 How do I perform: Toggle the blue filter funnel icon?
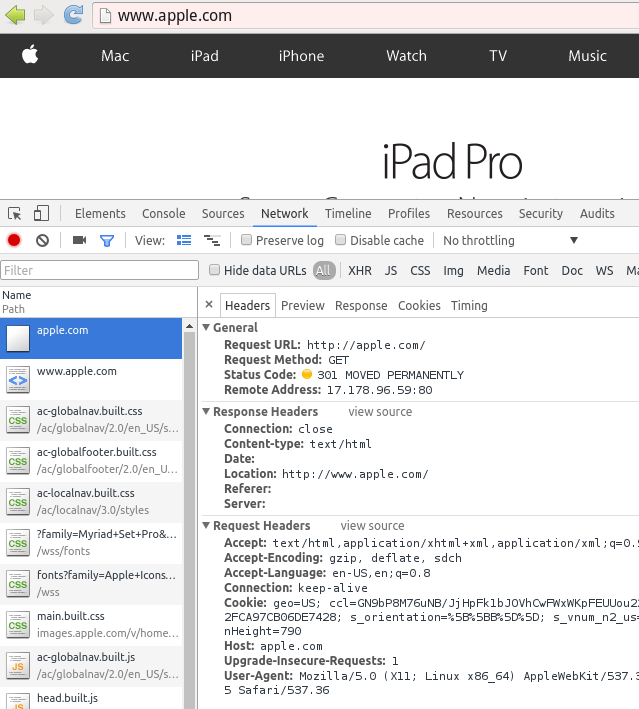click(107, 241)
